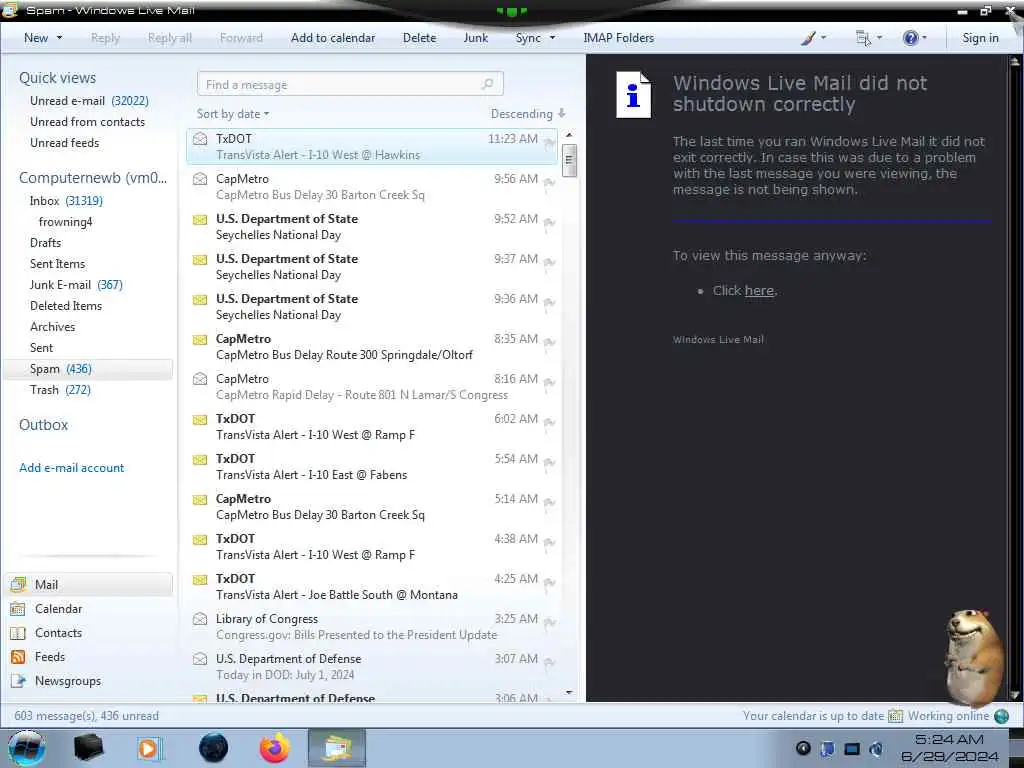
Task: Open the Feeds RSS icon
Action: [x=18, y=657]
